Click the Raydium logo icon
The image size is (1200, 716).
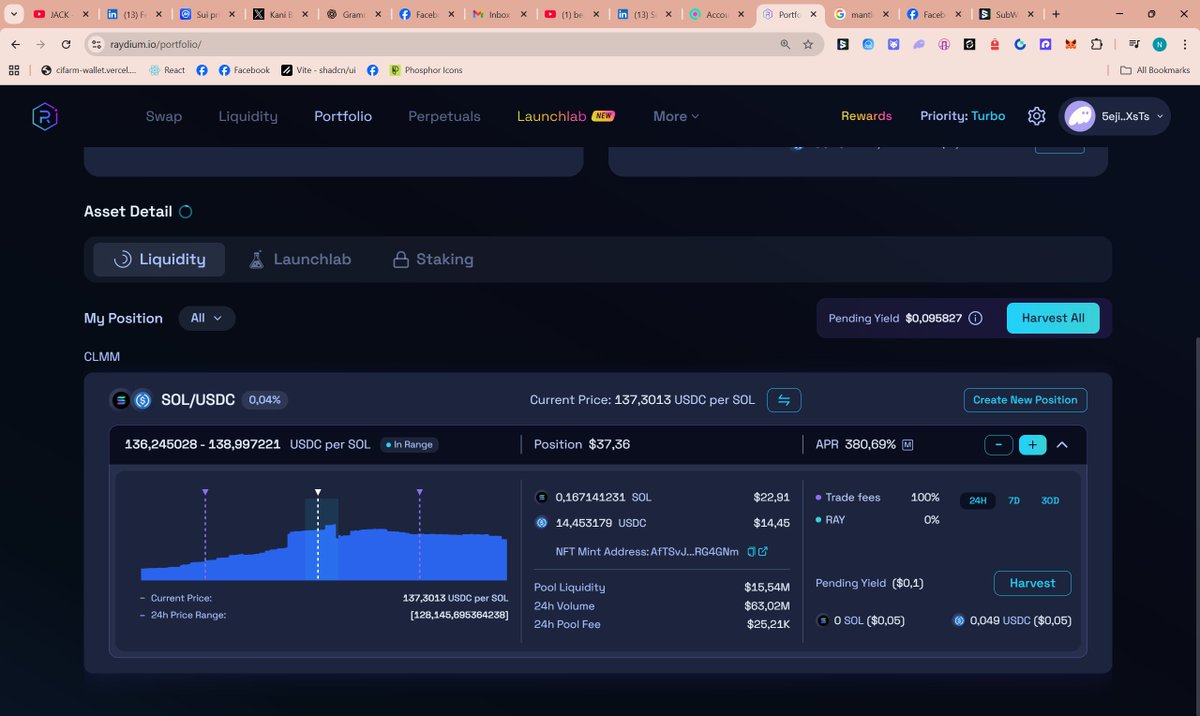tap(45, 116)
